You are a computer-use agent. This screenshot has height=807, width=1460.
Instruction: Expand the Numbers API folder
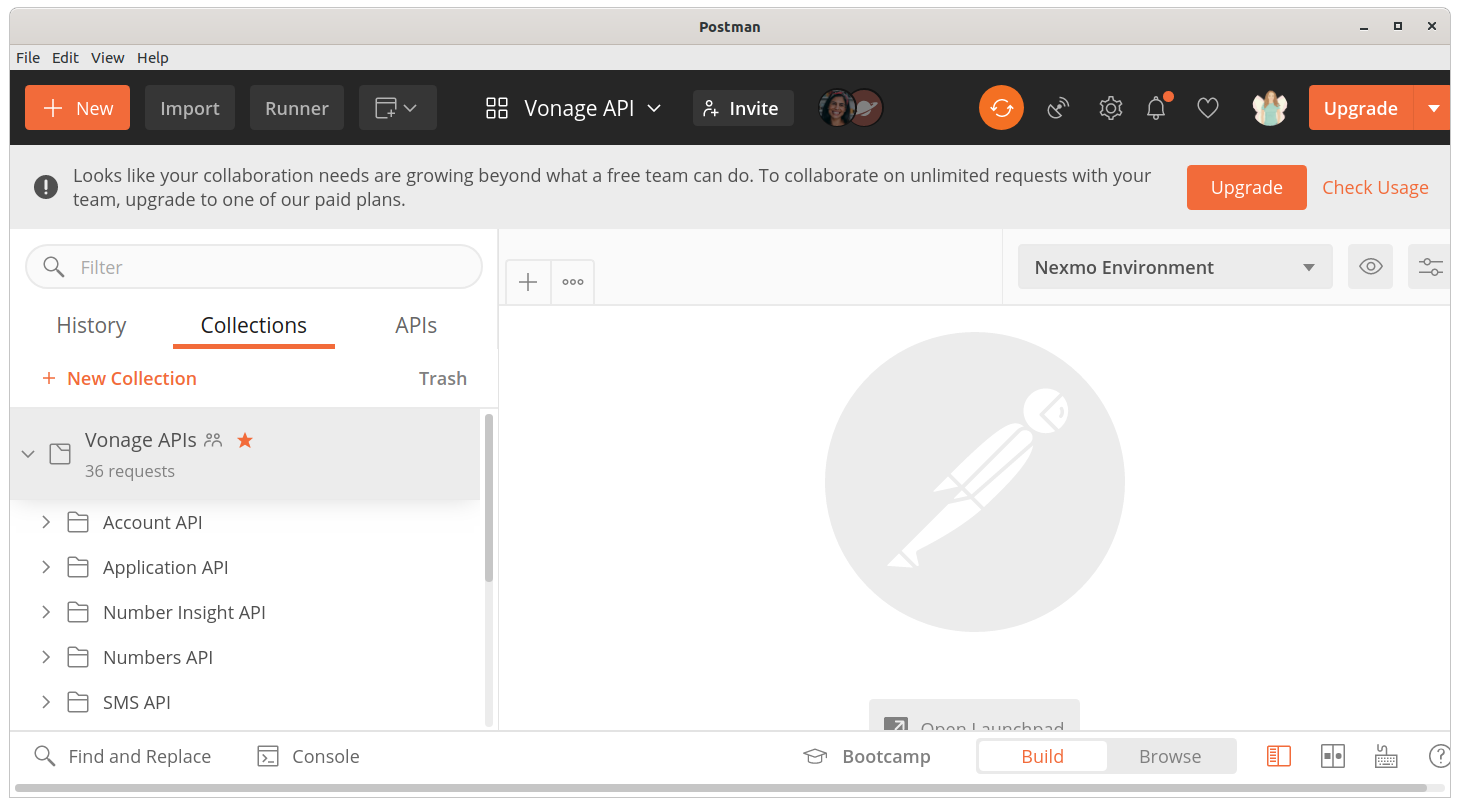[46, 657]
